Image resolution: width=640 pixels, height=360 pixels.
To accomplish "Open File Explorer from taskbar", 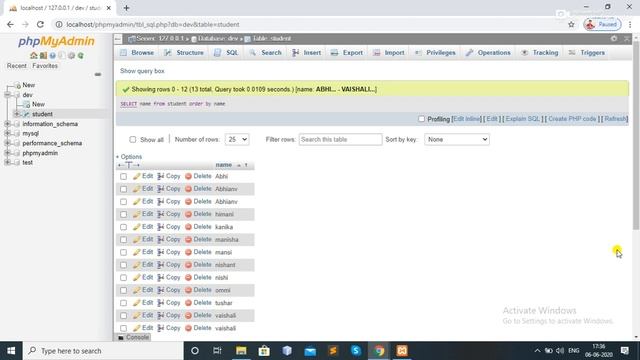I will [241, 351].
